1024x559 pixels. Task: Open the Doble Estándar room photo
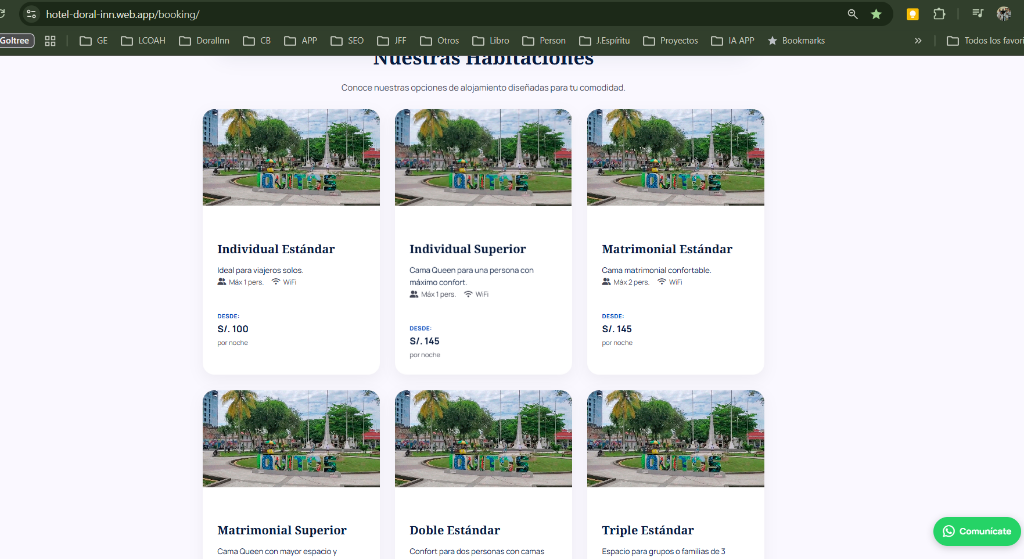(483, 439)
